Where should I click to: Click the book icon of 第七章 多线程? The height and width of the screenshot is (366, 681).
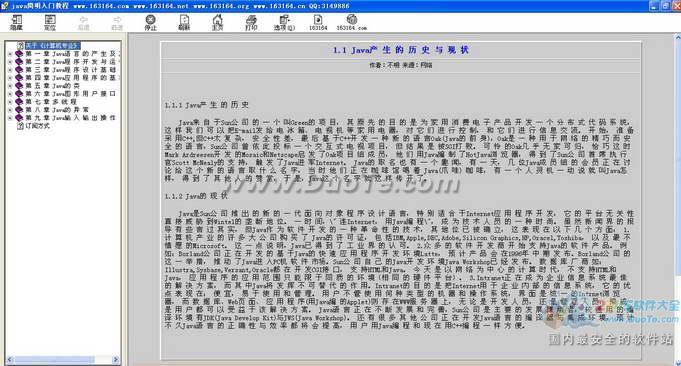coord(19,102)
